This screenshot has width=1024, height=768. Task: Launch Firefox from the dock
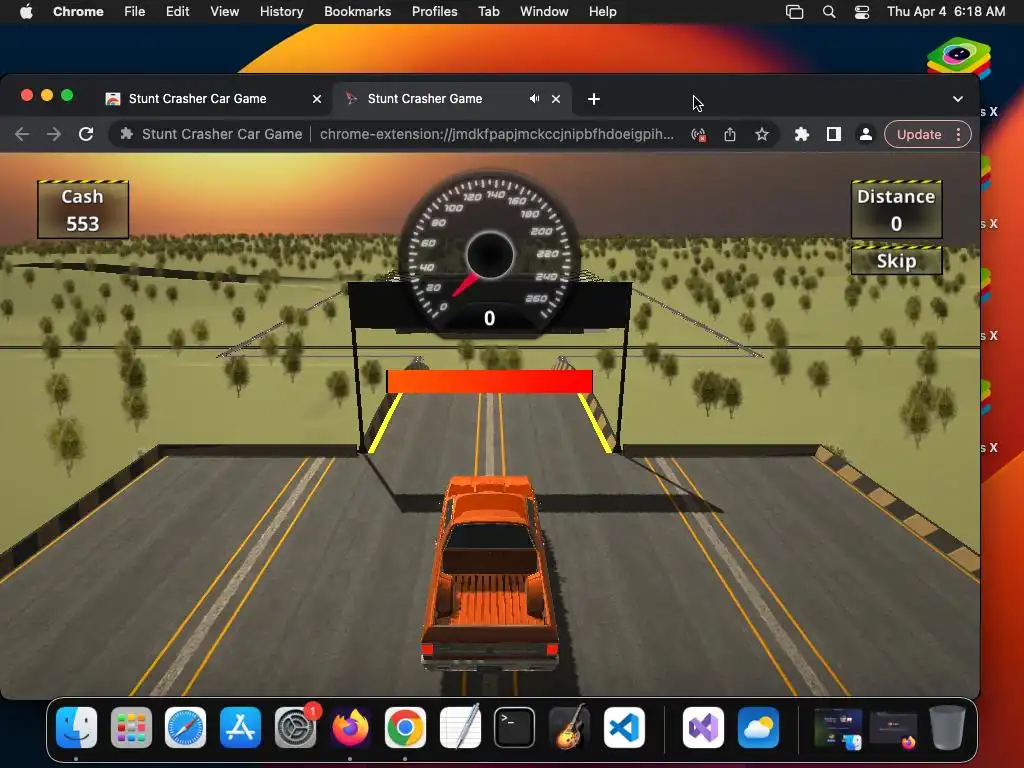point(350,728)
